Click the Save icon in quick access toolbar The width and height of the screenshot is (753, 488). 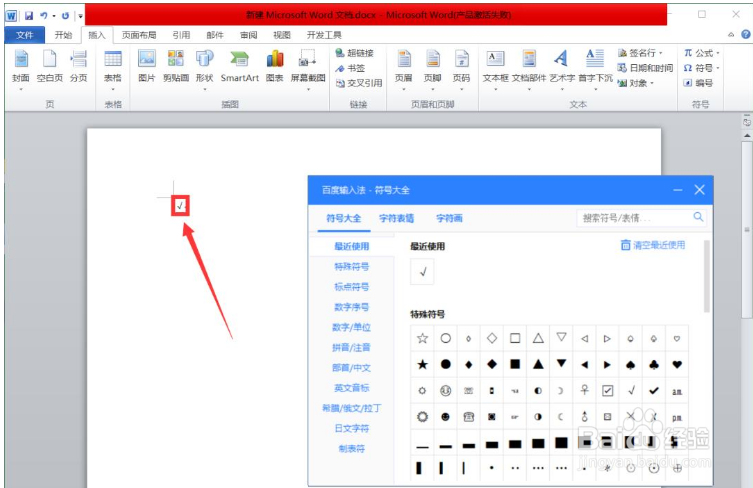point(29,15)
